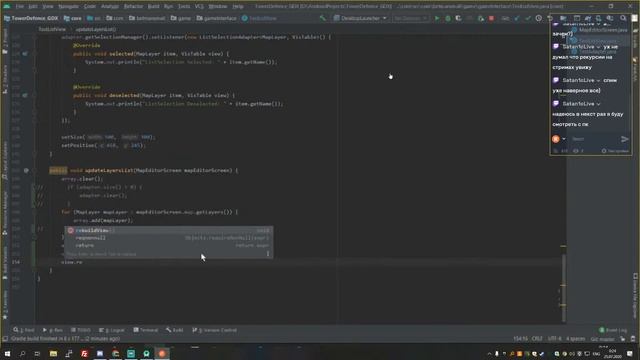The width and height of the screenshot is (640, 360).
Task: Click TowerDefence_GDX project breadcrumb
Action: click(31, 18)
